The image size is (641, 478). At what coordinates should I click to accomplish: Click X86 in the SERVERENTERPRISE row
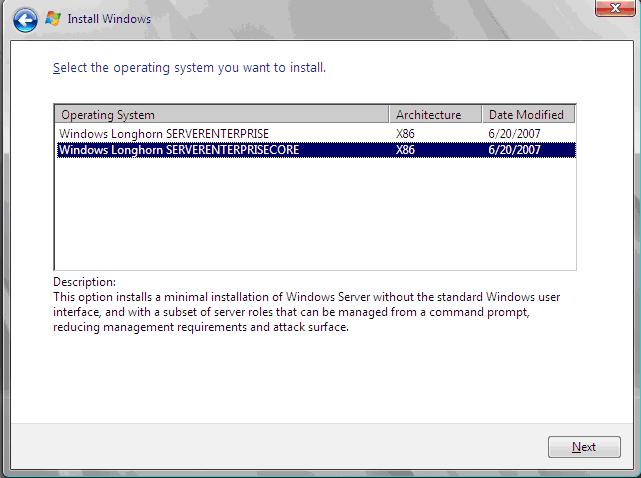(x=405, y=134)
